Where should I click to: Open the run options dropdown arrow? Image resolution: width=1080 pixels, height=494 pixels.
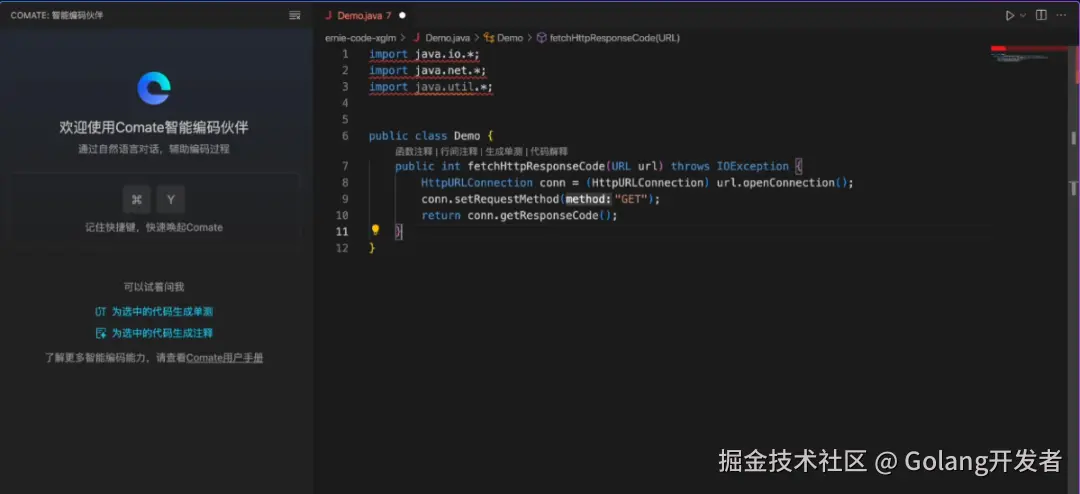(x=1023, y=15)
